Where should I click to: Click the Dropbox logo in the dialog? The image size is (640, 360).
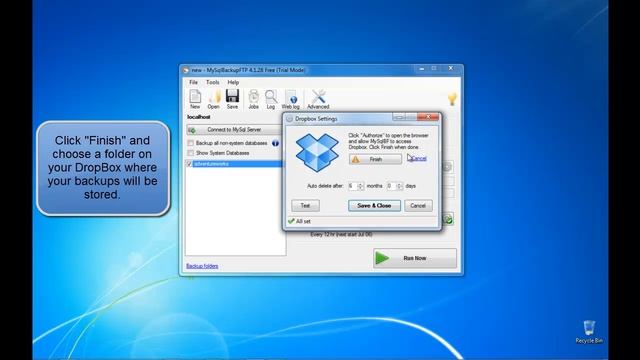tap(317, 152)
